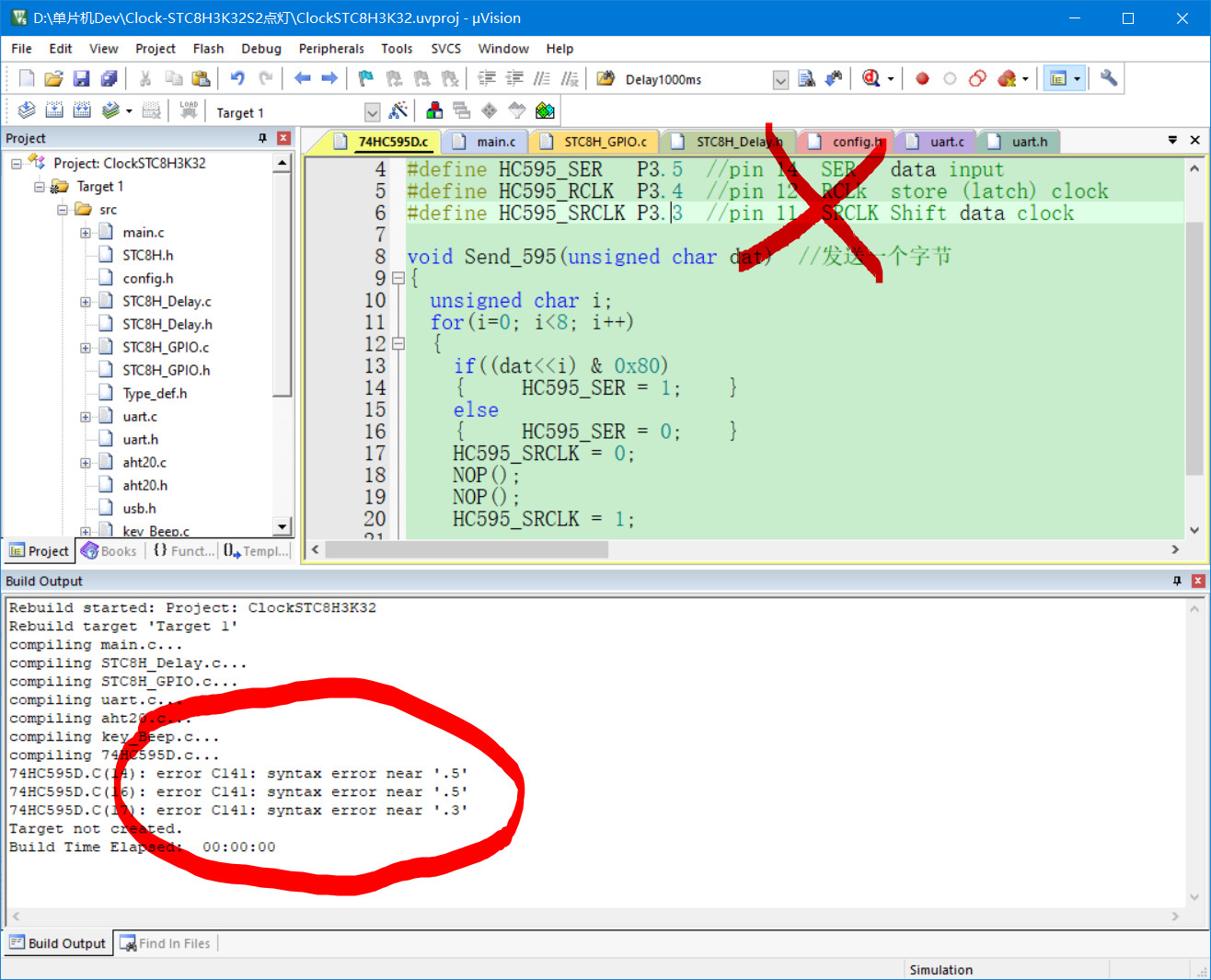Screen dimensions: 1211x980
Task: Click the Open file toolbar icon
Action: (53, 79)
